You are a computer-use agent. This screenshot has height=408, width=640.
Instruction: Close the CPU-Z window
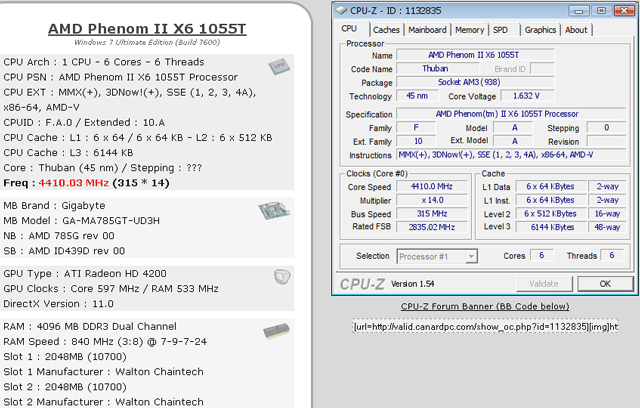click(x=624, y=11)
